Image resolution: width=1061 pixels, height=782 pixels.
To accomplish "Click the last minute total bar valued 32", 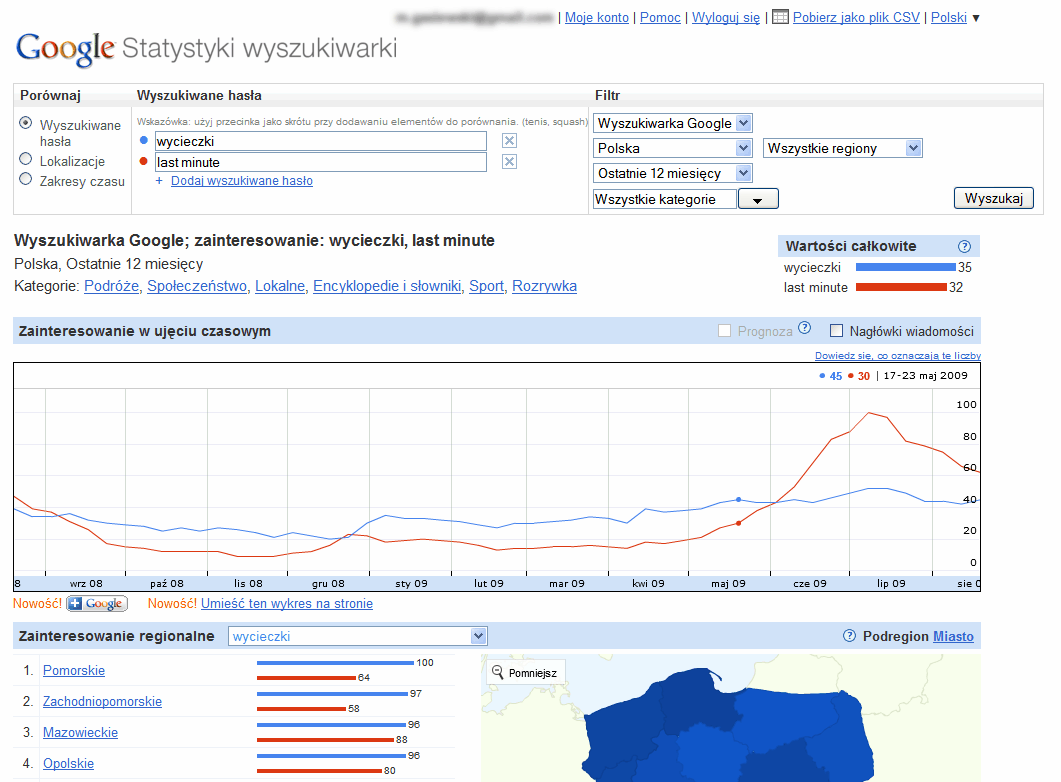I will click(901, 287).
